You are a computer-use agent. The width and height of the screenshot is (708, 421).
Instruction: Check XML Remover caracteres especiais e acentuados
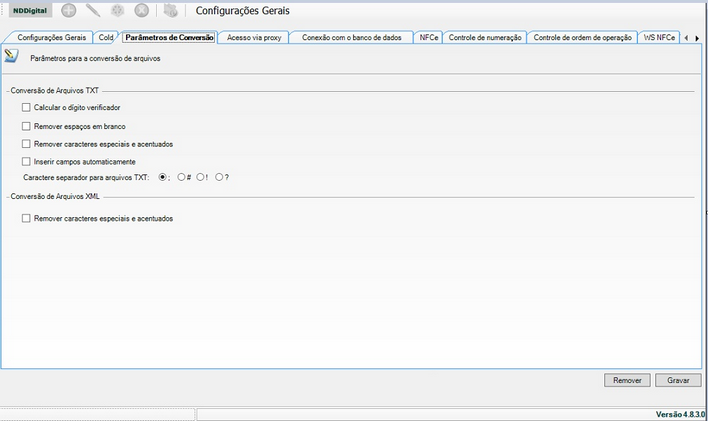pyautogui.click(x=26, y=219)
